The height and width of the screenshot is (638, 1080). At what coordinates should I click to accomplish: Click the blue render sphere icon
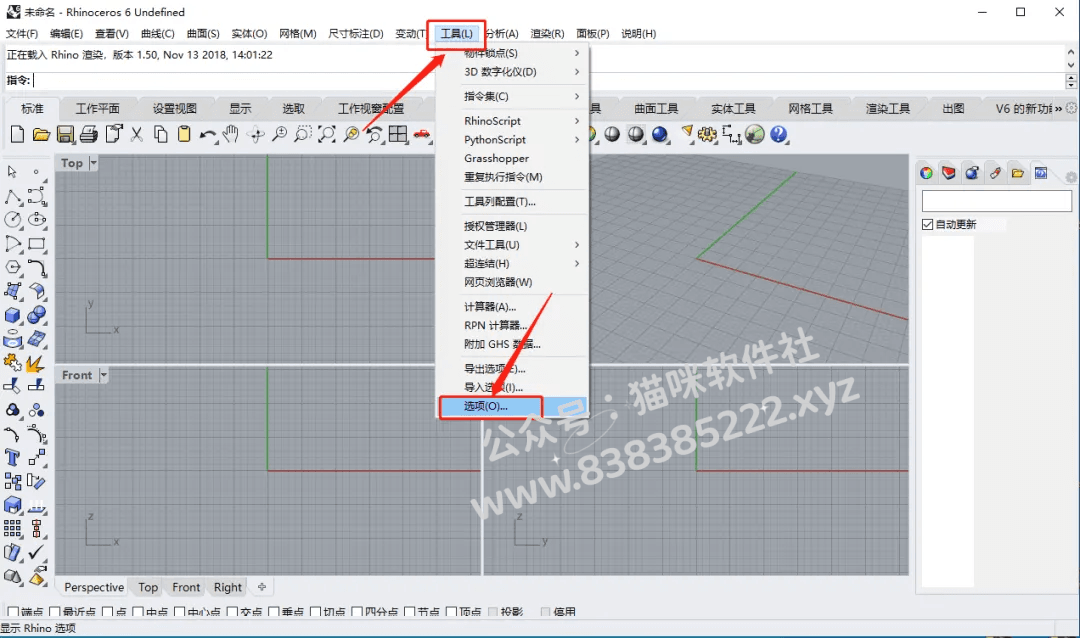tap(660, 134)
